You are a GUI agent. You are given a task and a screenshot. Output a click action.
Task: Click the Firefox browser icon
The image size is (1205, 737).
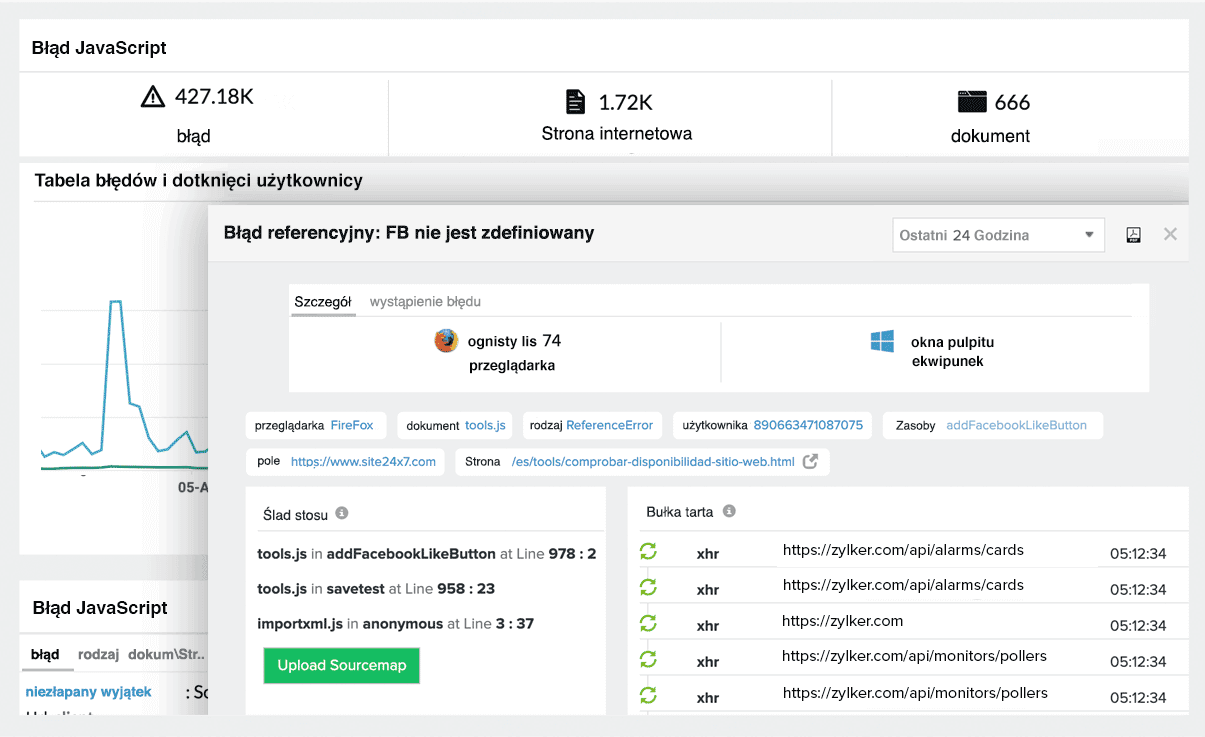click(x=444, y=340)
